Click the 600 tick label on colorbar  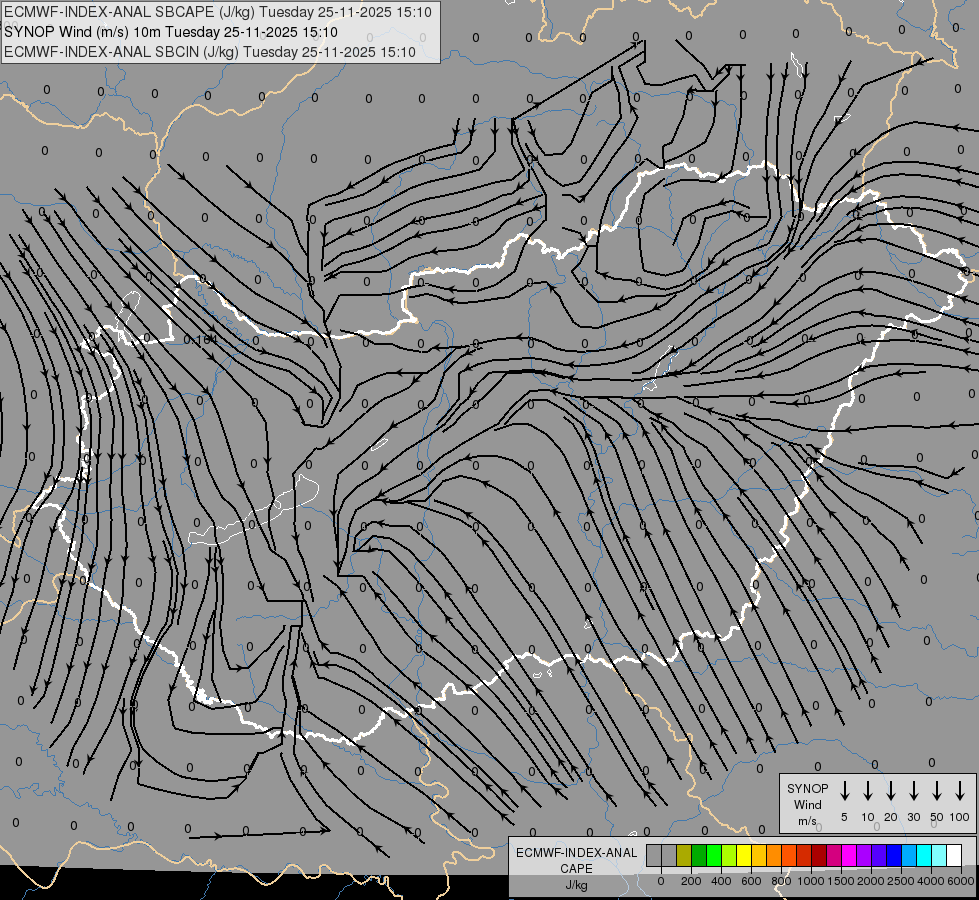(x=751, y=881)
